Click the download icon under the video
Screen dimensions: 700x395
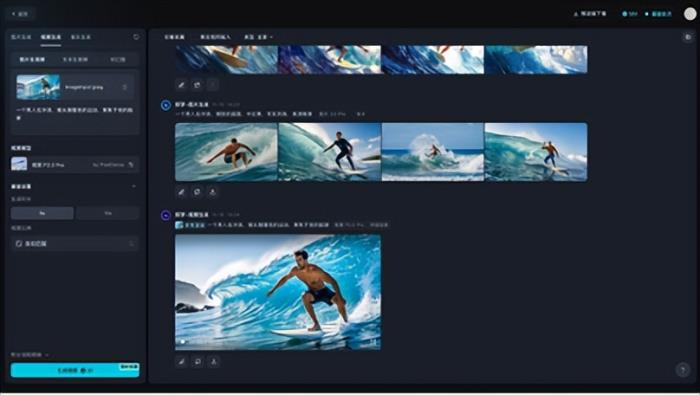point(213,362)
